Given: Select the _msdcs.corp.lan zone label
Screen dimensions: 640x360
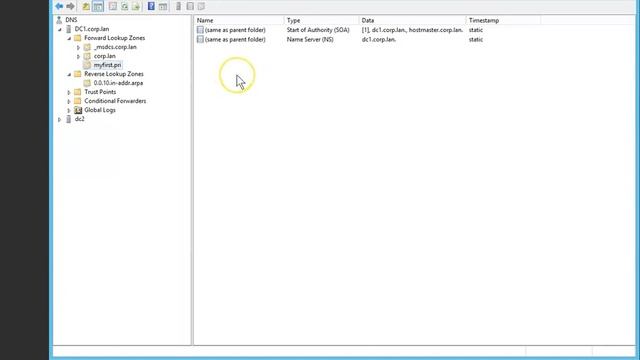Looking at the screenshot, I should pos(115,47).
